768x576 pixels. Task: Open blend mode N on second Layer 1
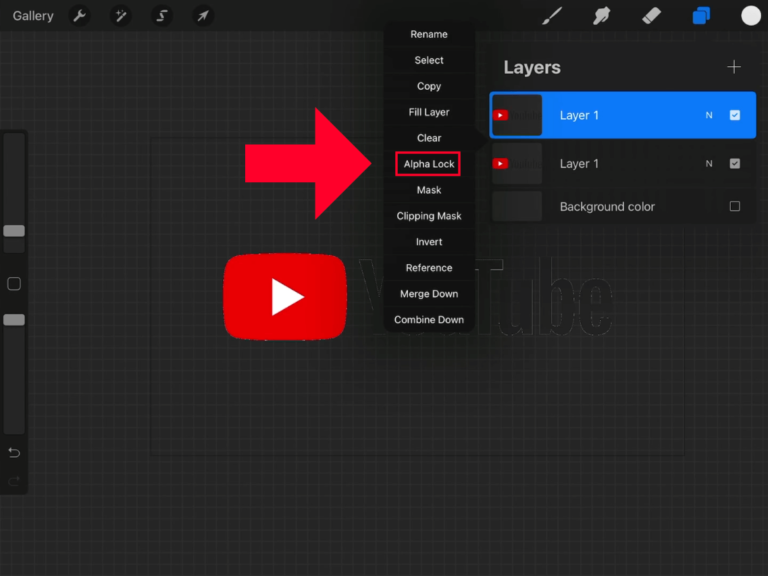(708, 164)
